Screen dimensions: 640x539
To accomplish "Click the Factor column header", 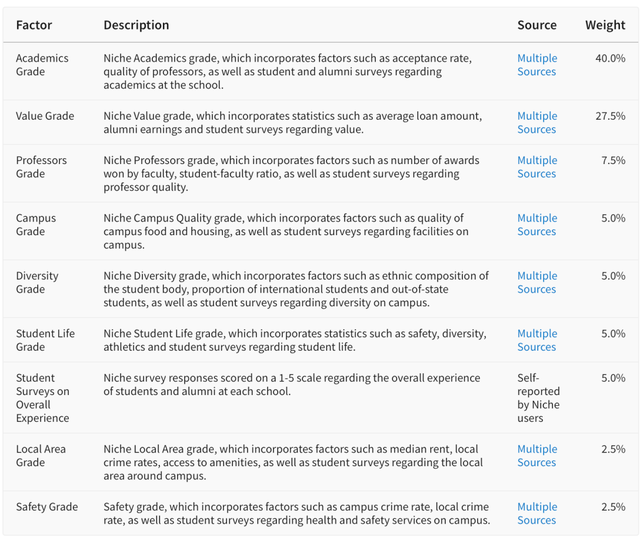I will point(34,25).
